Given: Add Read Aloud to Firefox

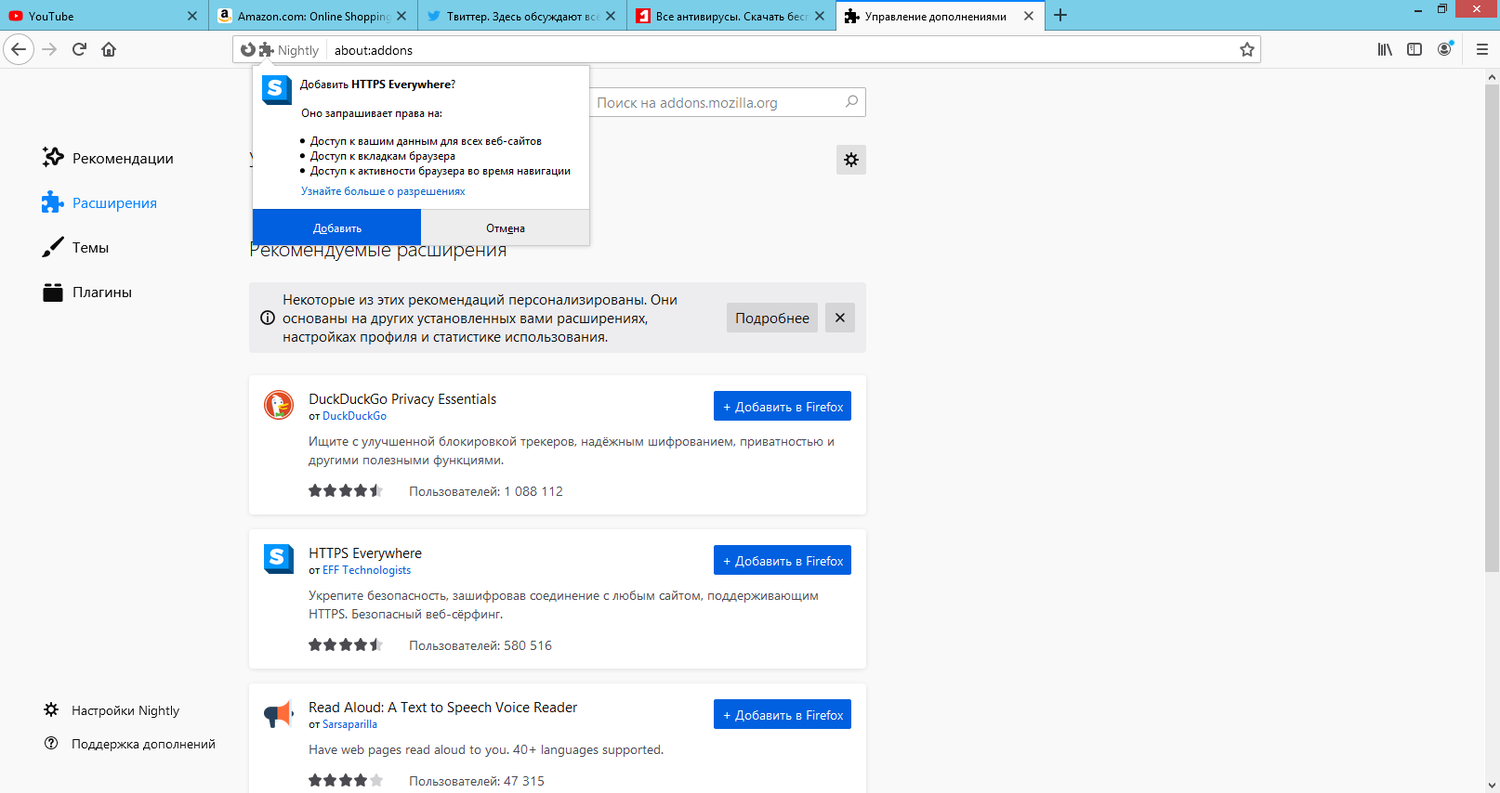Looking at the screenshot, I should [x=782, y=714].
